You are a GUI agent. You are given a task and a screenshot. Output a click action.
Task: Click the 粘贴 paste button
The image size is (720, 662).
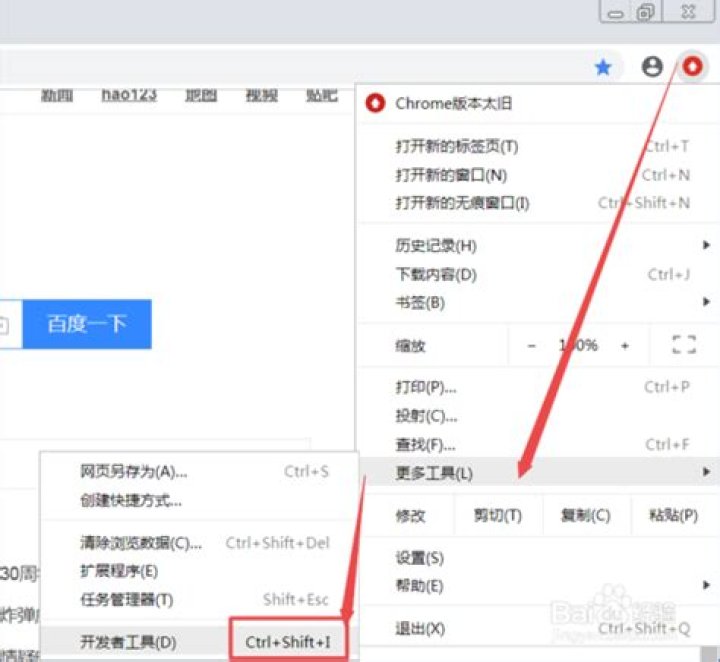click(673, 516)
